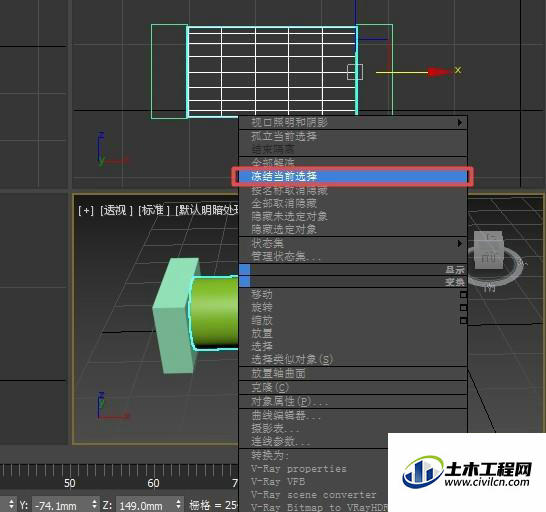Open [默认明暗处理] shading menu label
The image size is (546, 512).
(x=207, y=210)
